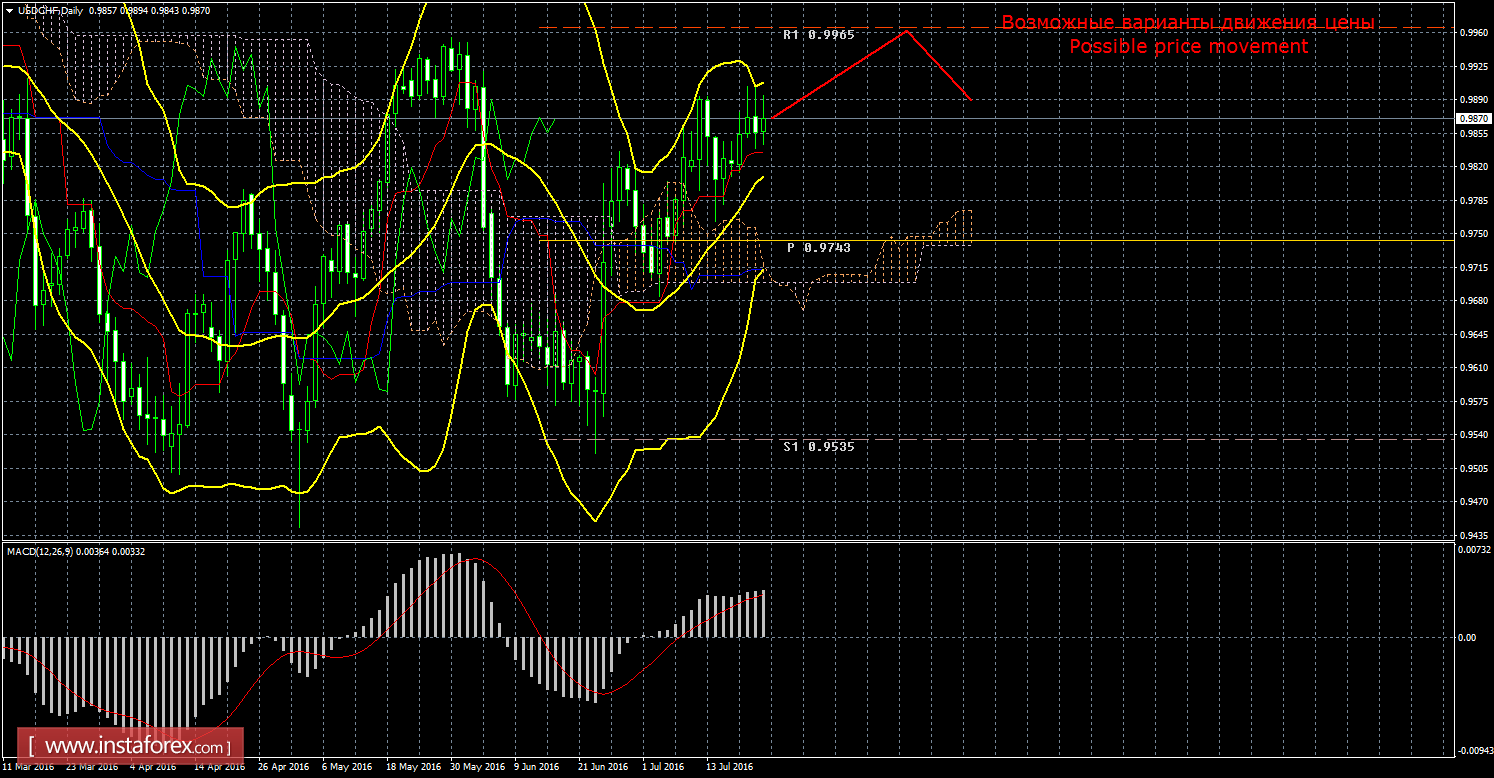Select the Russian forecast caption 'Возможные варианты движения цены'
This screenshot has width=1494, height=778.
coord(1188,23)
